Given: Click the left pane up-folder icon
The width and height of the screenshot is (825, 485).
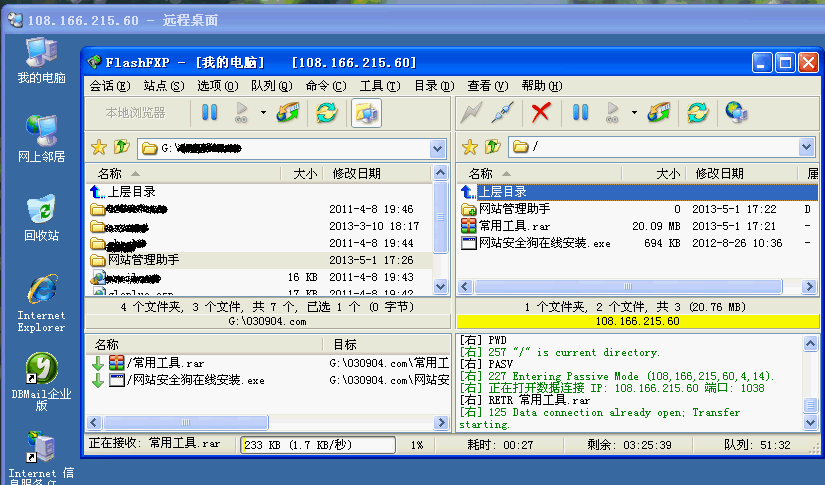Looking at the screenshot, I should pyautogui.click(x=122, y=147).
